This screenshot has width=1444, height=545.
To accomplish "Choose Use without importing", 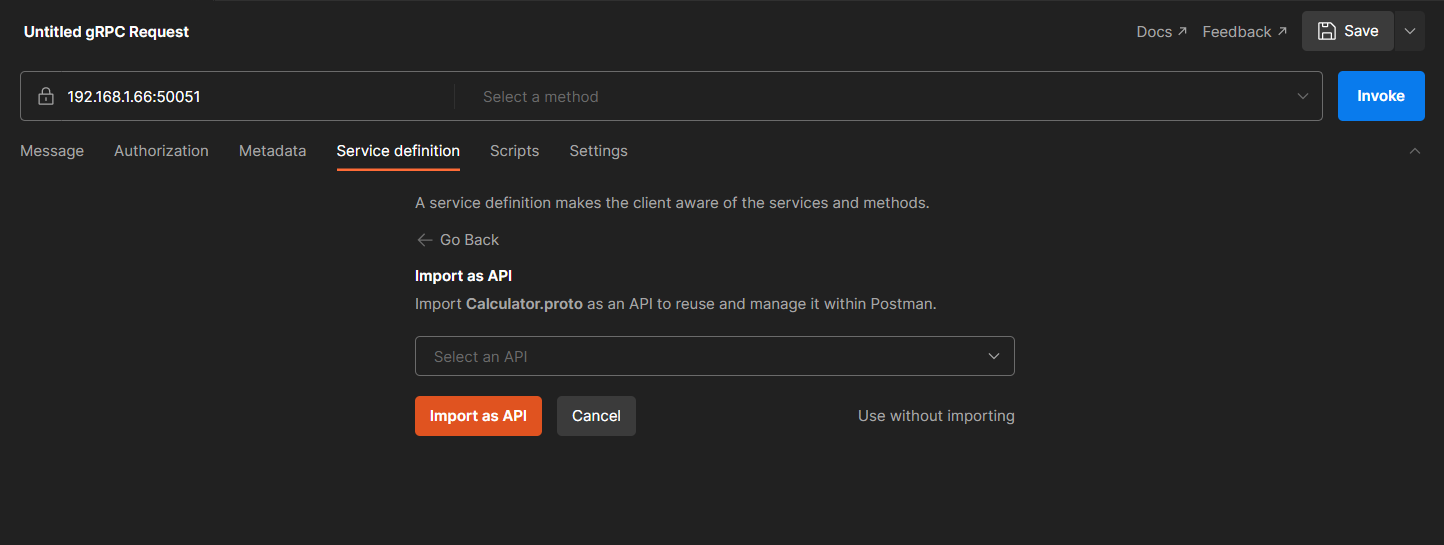I will tap(936, 416).
